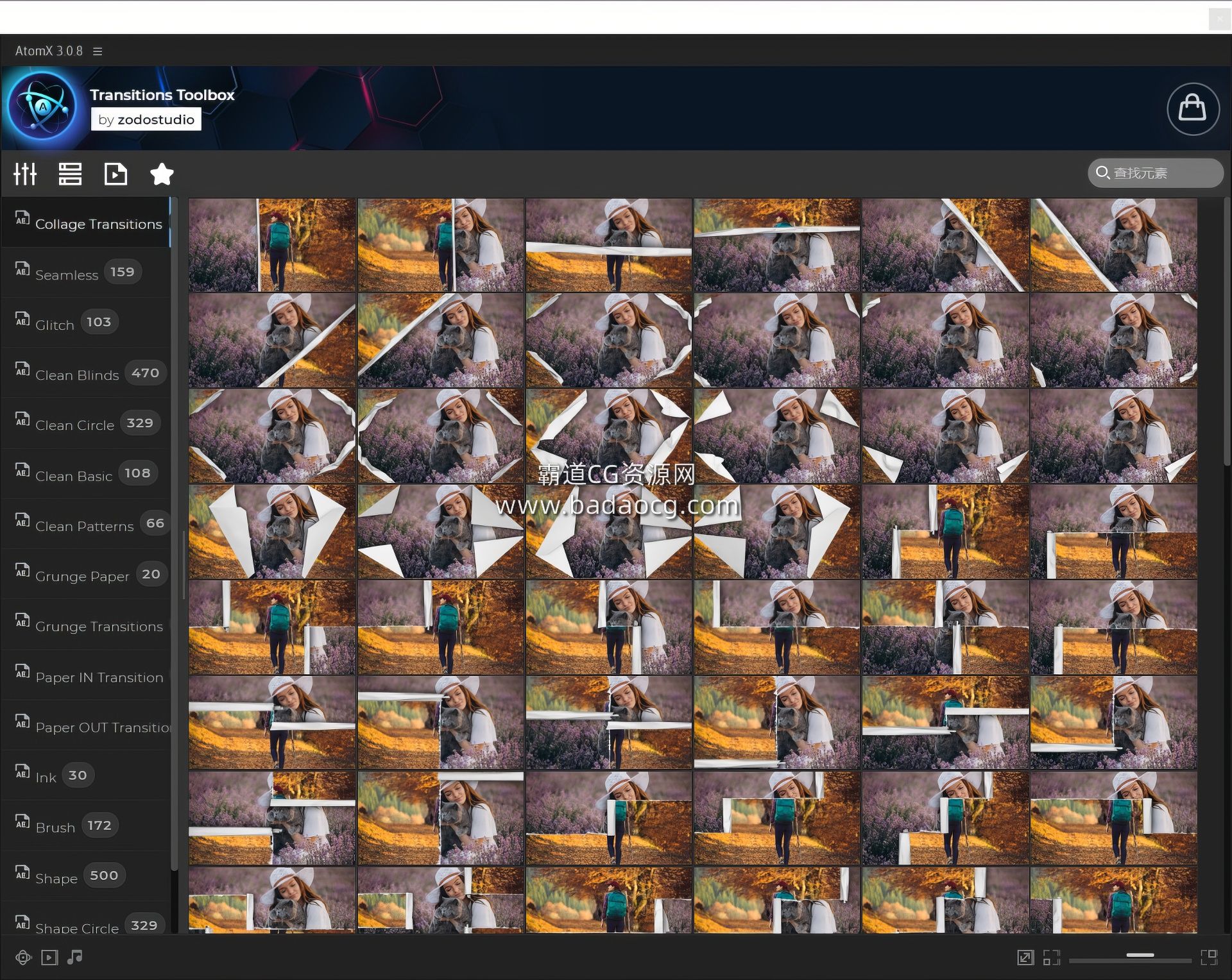Select last thumbnail in seventh row

(1113, 818)
